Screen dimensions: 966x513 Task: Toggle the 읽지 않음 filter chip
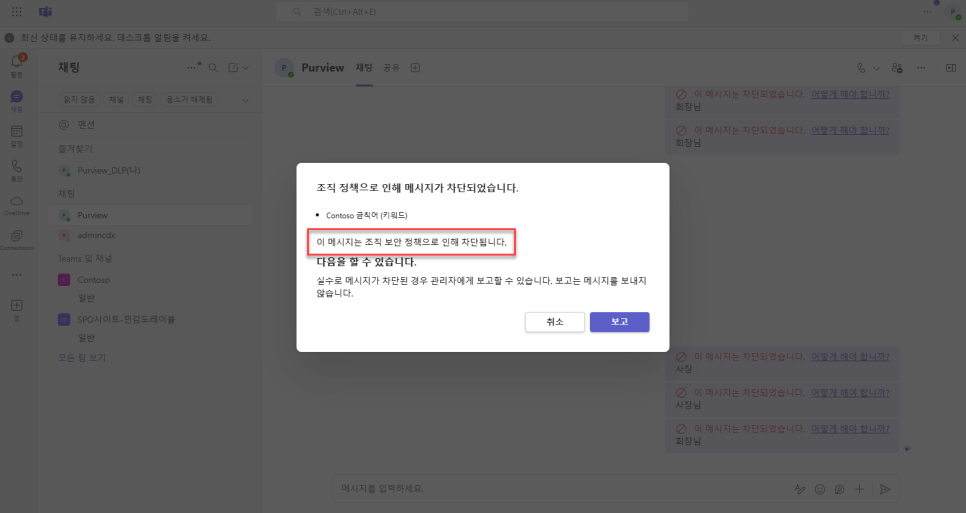click(x=79, y=99)
